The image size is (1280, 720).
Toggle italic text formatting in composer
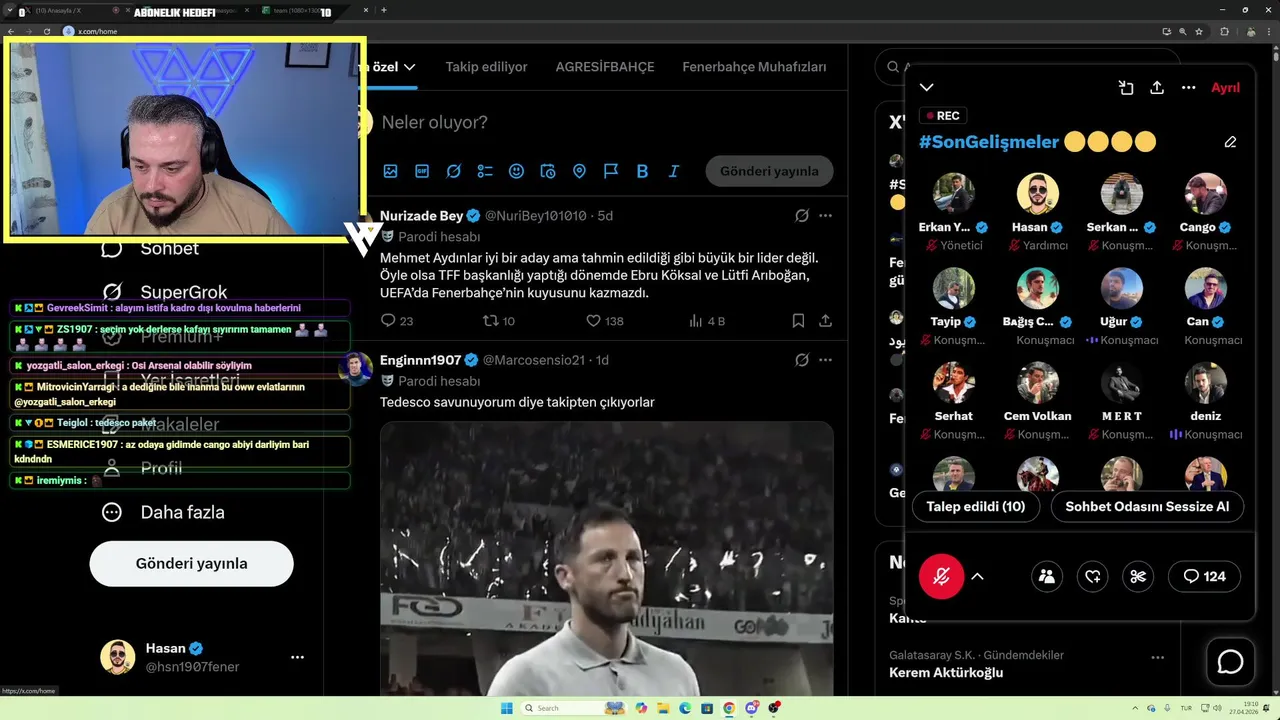point(674,171)
